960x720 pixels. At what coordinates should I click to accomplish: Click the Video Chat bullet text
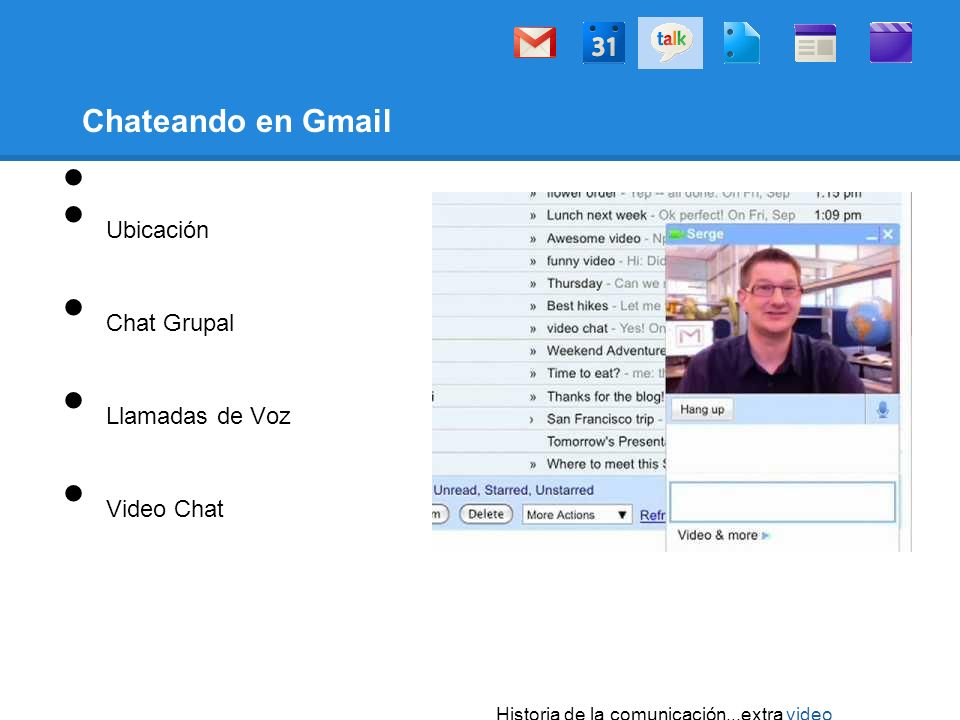click(x=165, y=509)
